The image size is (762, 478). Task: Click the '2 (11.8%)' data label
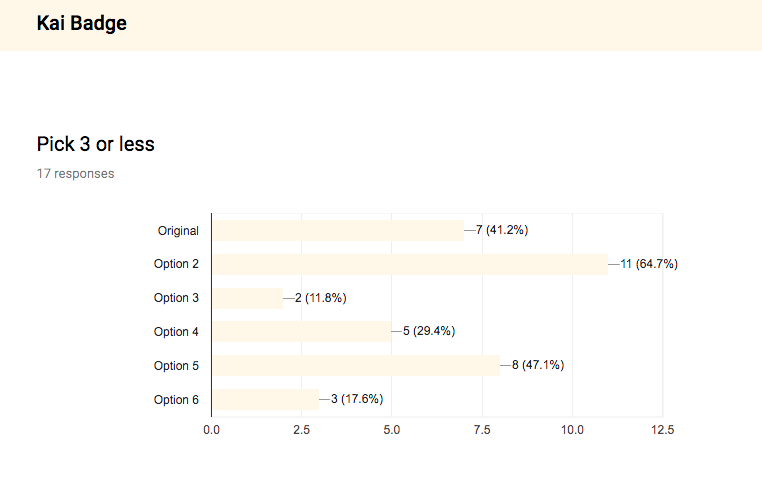[321, 298]
